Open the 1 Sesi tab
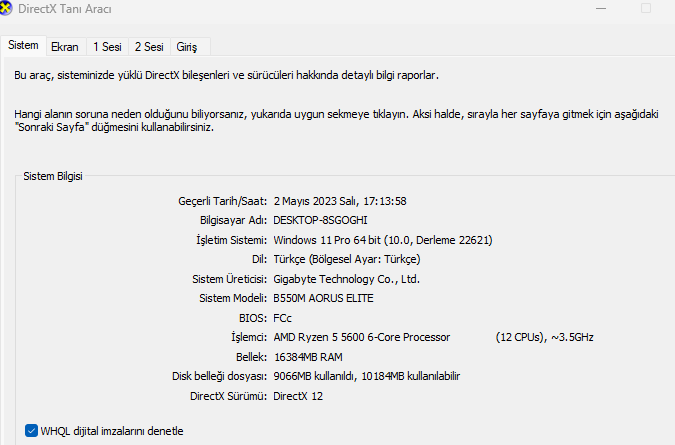 [x=107, y=47]
